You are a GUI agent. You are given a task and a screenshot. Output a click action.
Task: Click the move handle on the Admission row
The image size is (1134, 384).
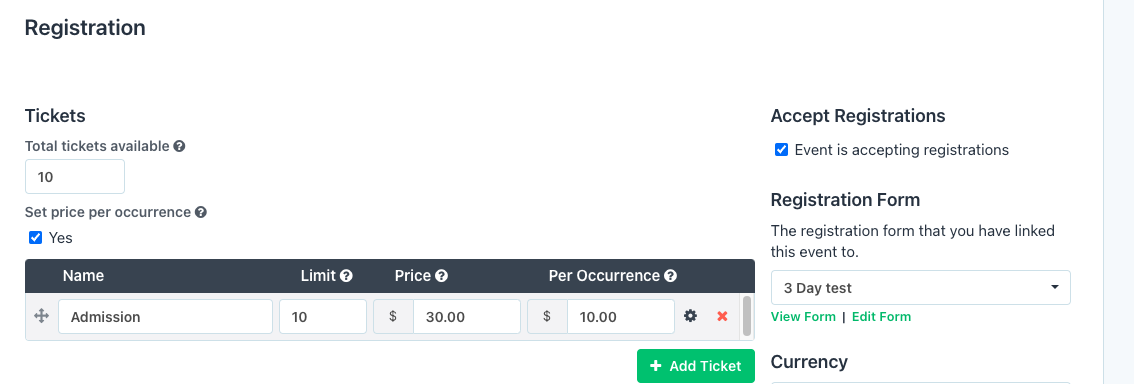pyautogui.click(x=41, y=316)
